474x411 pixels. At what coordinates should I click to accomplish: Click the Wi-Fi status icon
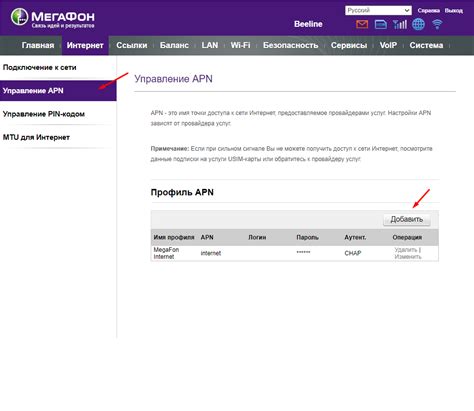point(437,24)
